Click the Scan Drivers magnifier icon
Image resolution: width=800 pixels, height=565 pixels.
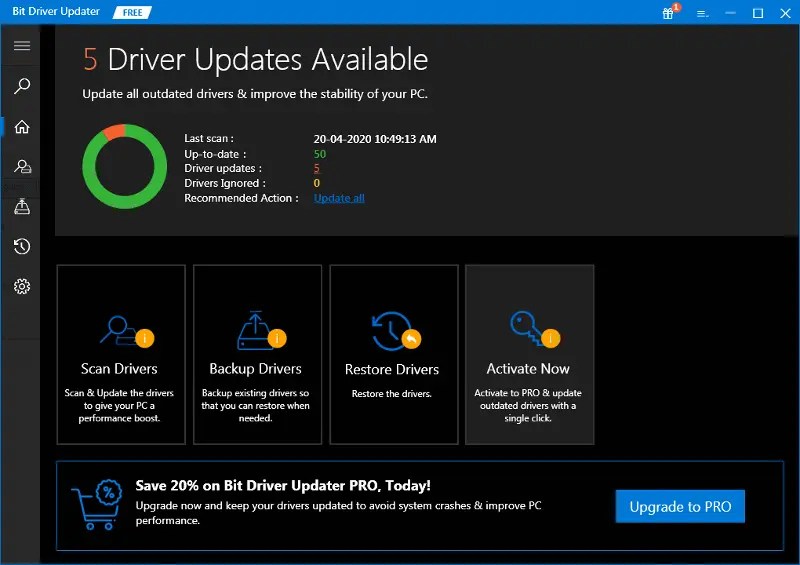click(127, 332)
